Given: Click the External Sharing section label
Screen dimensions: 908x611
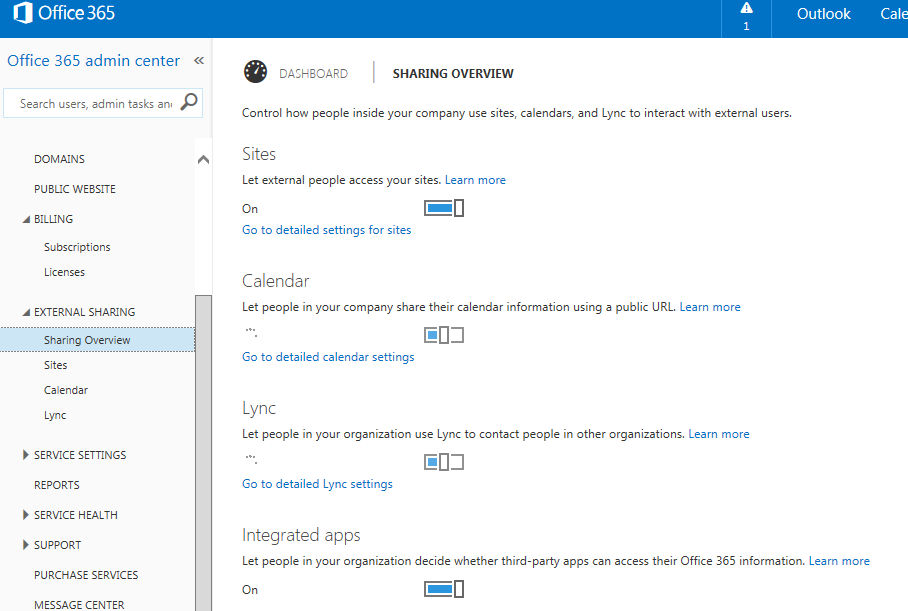Looking at the screenshot, I should click(x=85, y=312).
